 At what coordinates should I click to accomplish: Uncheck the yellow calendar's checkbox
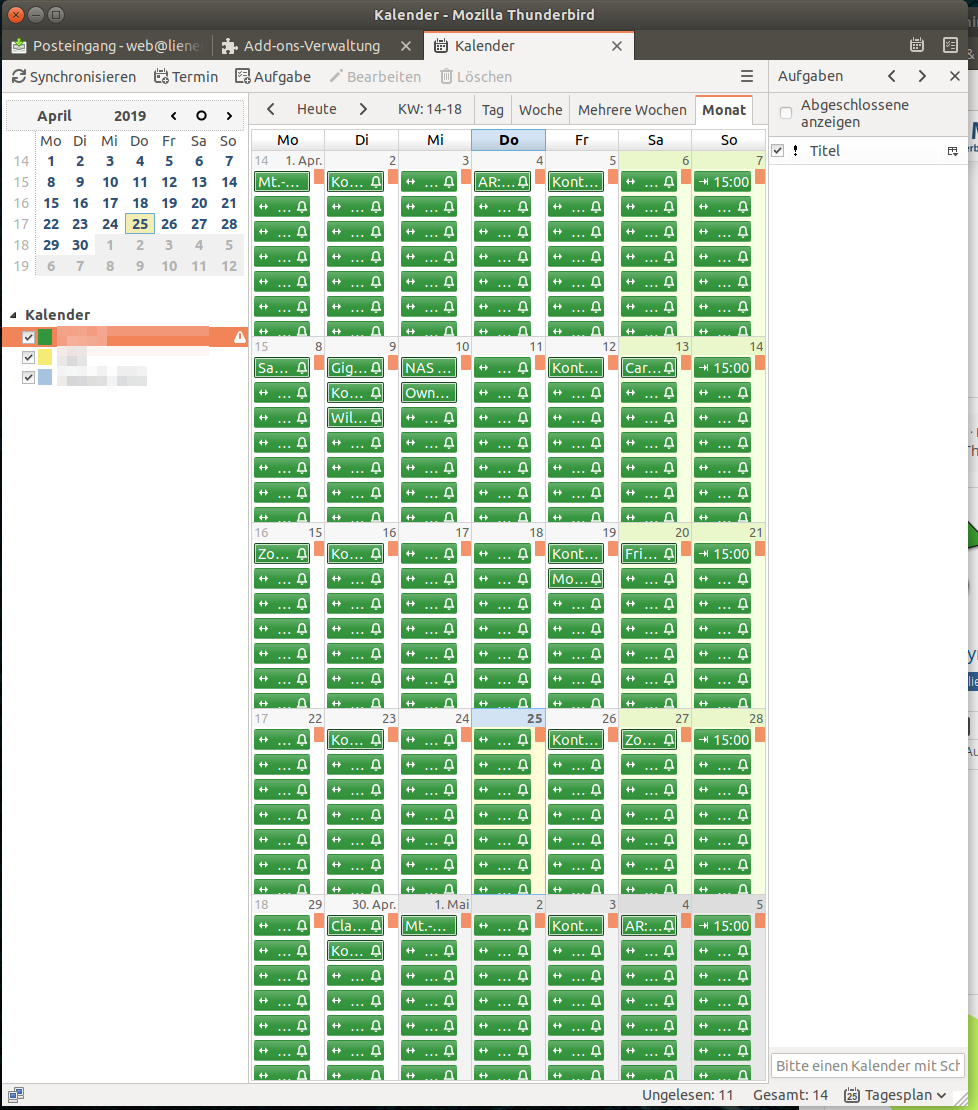29,357
